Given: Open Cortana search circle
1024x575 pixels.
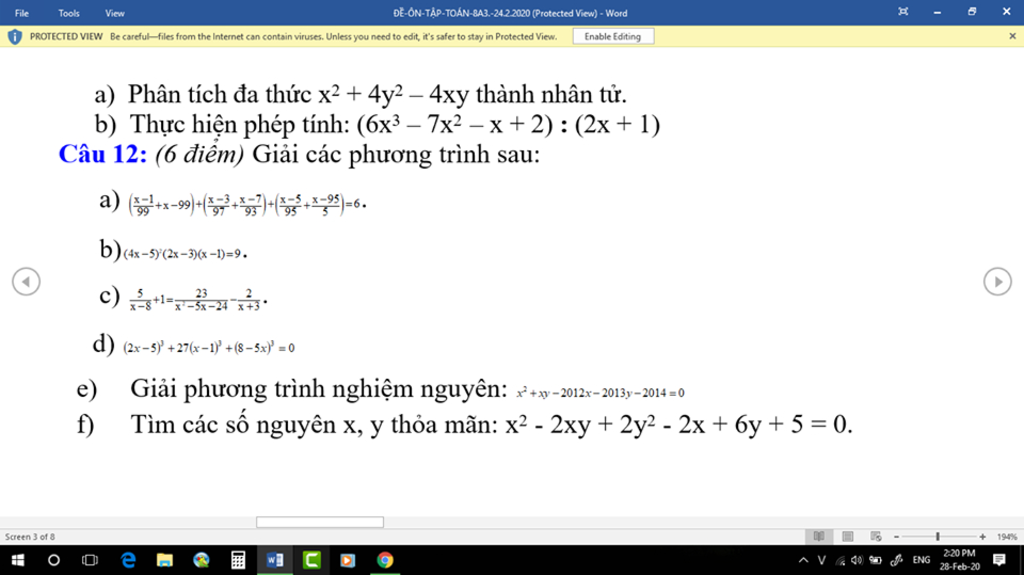Looking at the screenshot, I should (x=54, y=560).
